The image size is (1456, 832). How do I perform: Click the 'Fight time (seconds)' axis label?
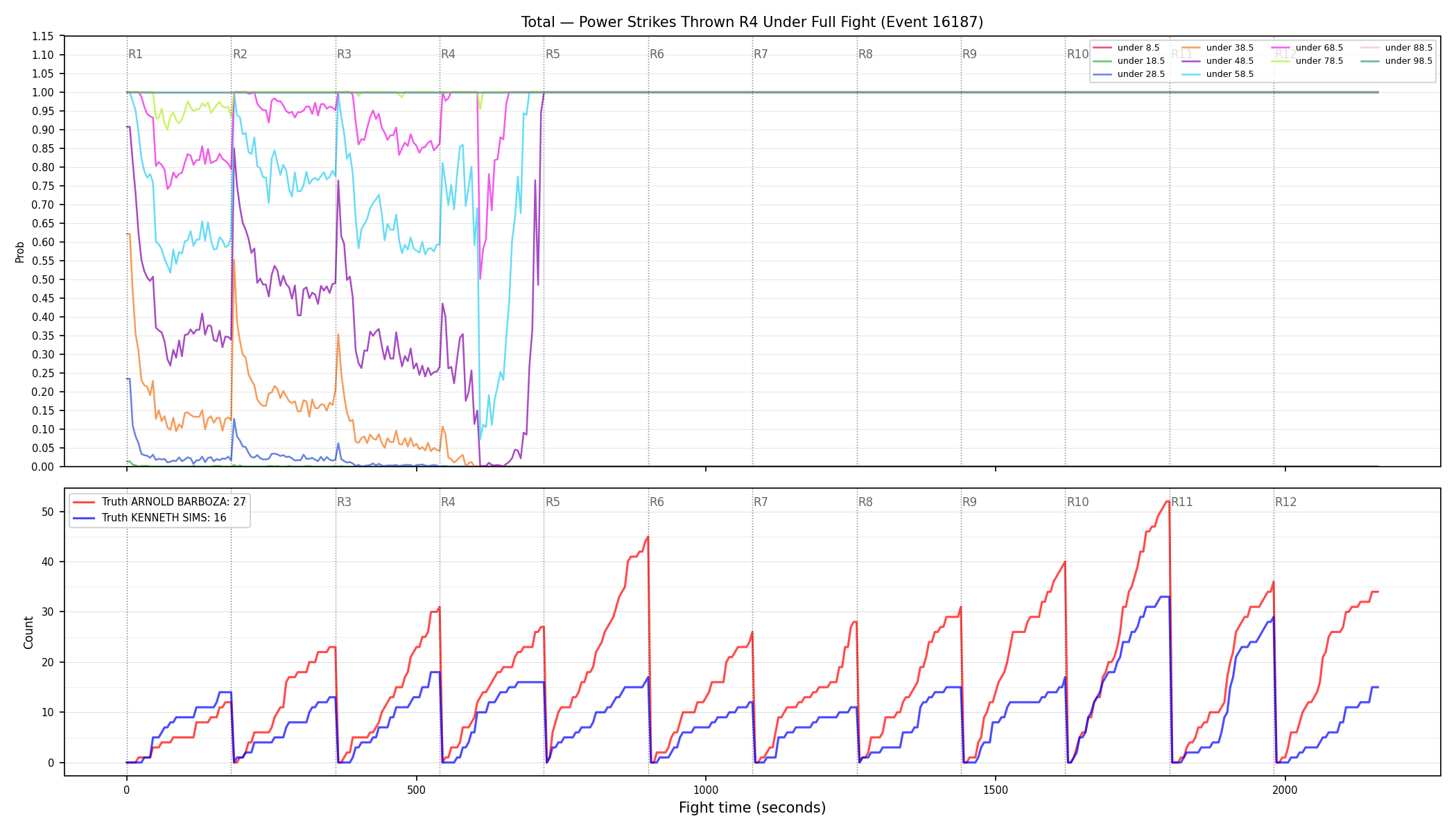[x=752, y=808]
